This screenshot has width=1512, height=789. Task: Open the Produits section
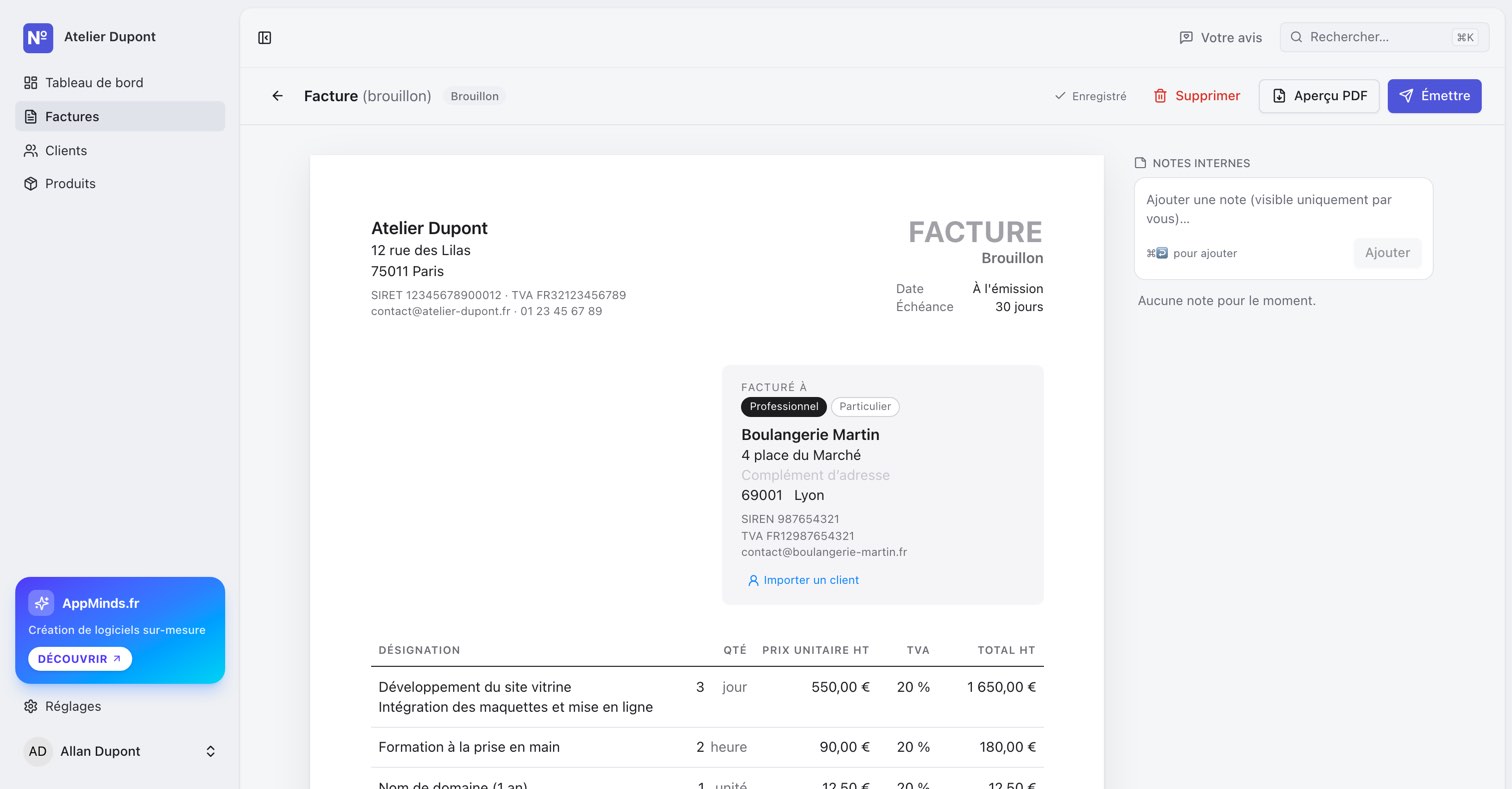pyautogui.click(x=120, y=184)
